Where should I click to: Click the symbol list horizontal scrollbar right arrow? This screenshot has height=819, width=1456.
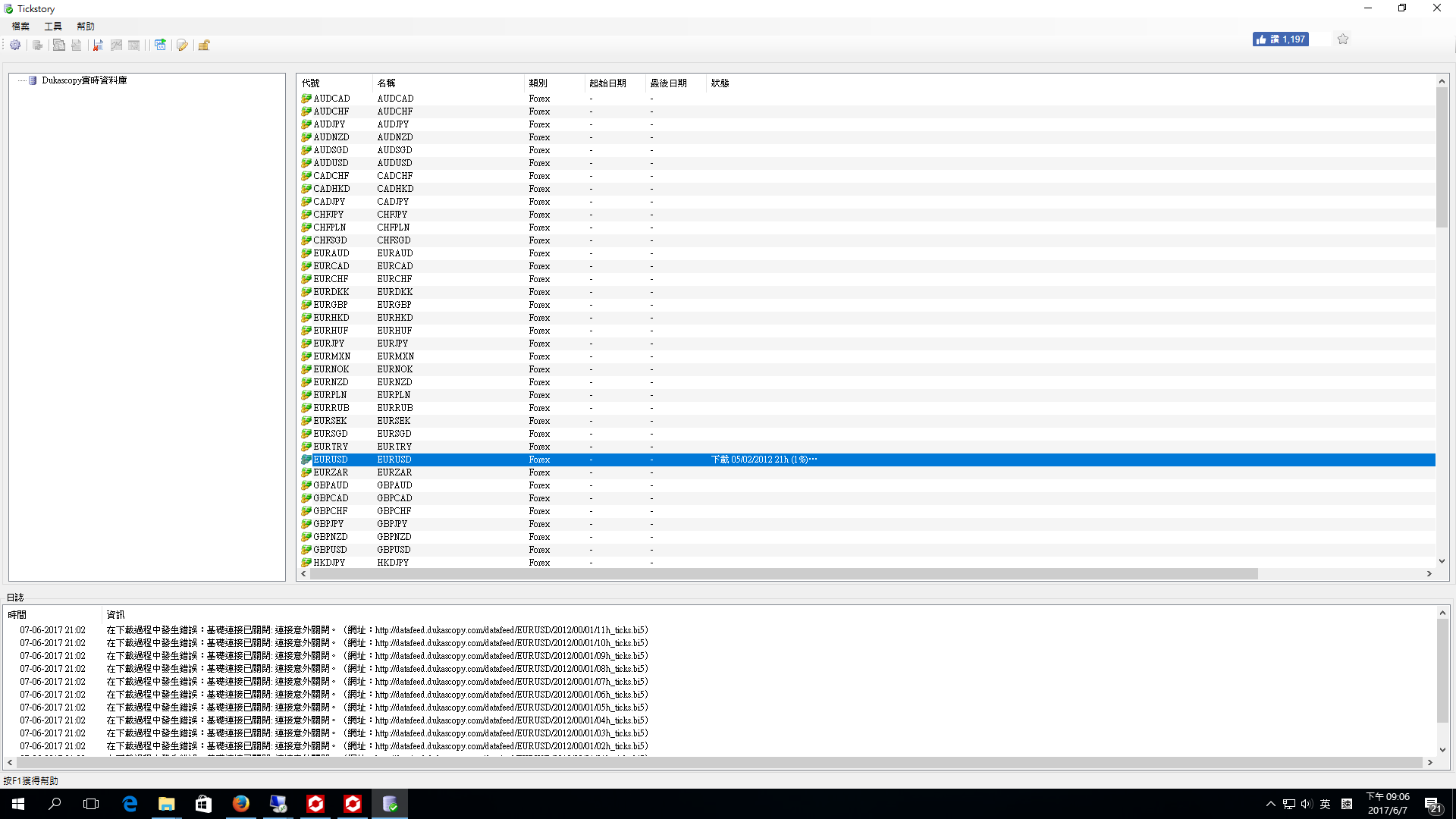tap(1429, 574)
